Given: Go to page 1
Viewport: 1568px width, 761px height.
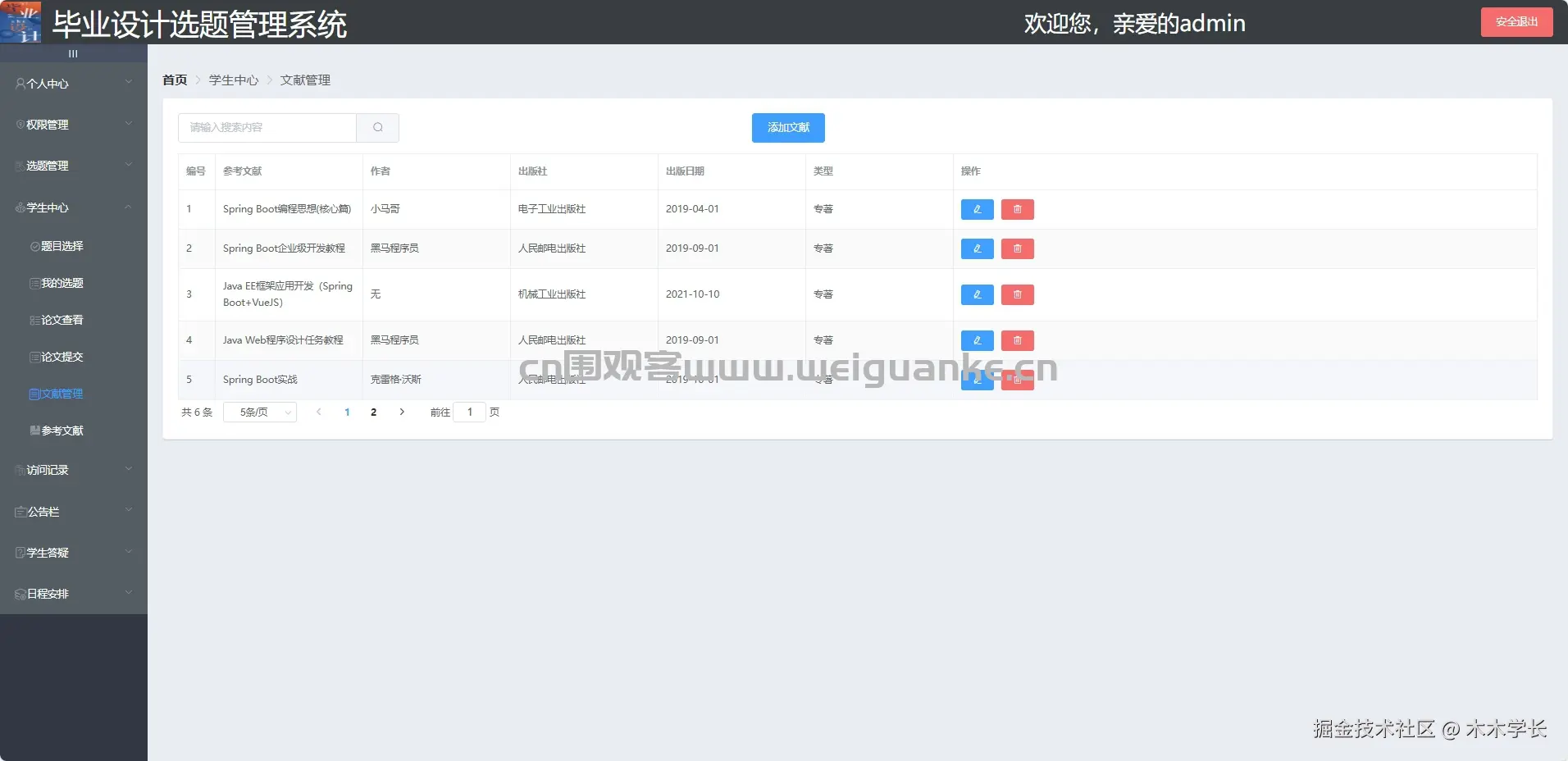Looking at the screenshot, I should (x=347, y=412).
